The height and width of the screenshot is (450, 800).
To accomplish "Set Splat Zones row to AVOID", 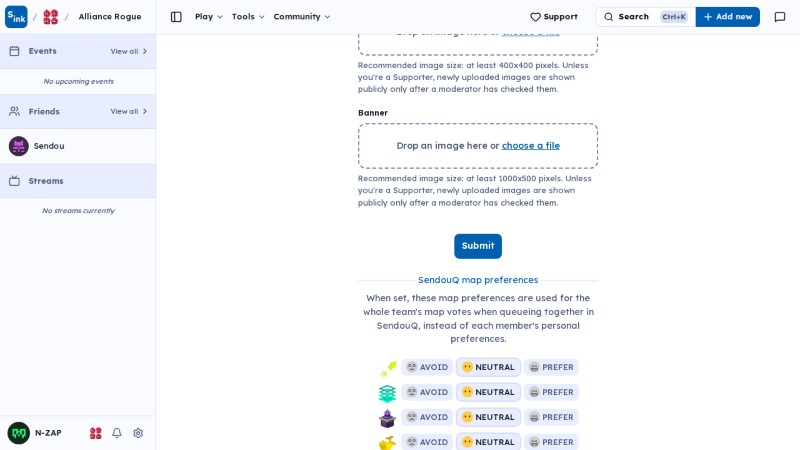I will tap(427, 392).
